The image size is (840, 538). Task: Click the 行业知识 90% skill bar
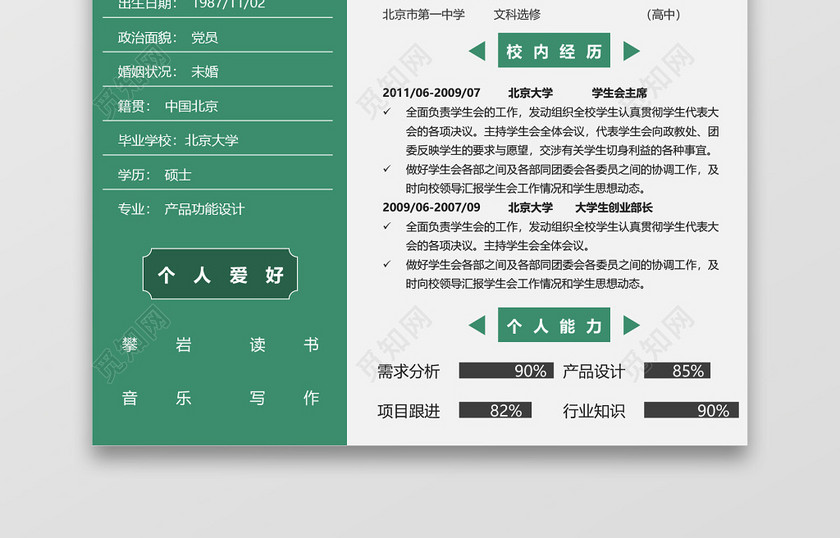pyautogui.click(x=691, y=410)
